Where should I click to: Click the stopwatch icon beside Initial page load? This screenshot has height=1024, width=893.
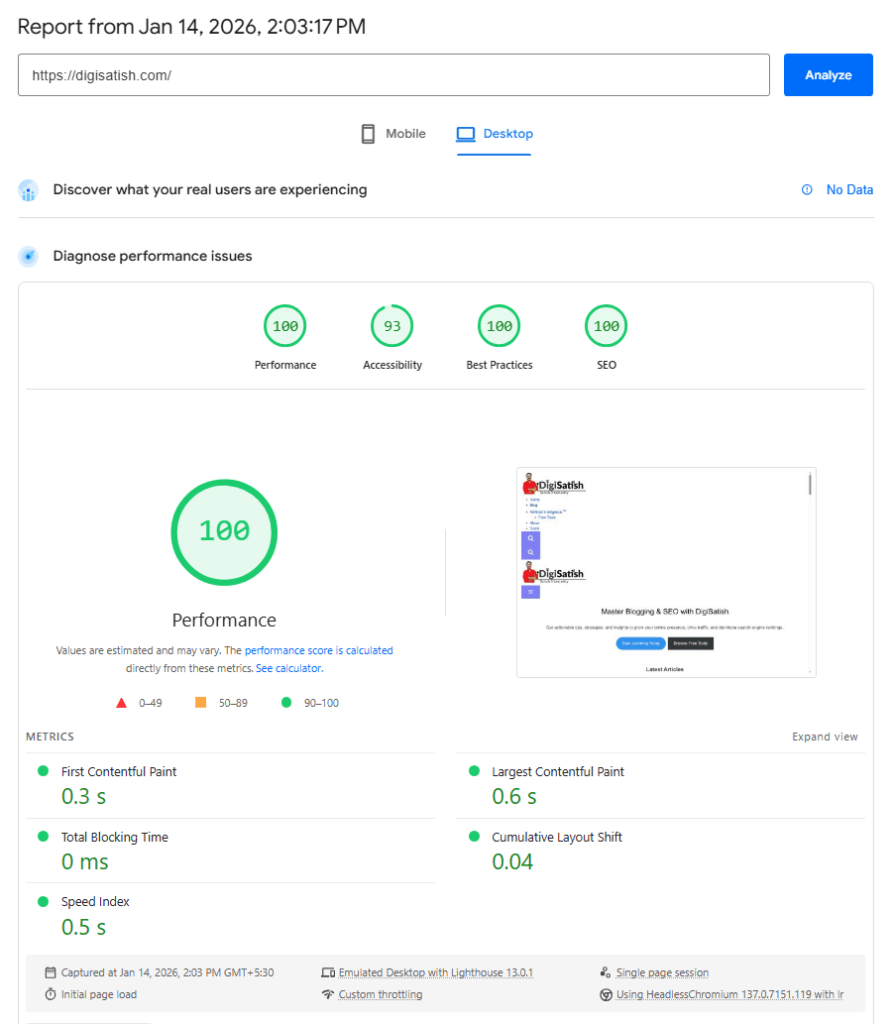click(50, 994)
